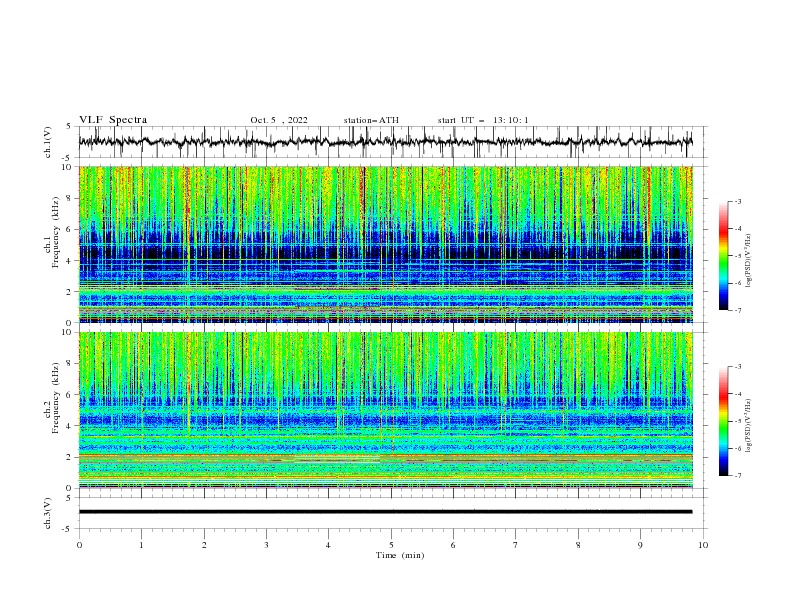This screenshot has width=792, height=612.
Task: Click the 2 kHz tick on ch.1 frequency axis
Action: coord(70,292)
